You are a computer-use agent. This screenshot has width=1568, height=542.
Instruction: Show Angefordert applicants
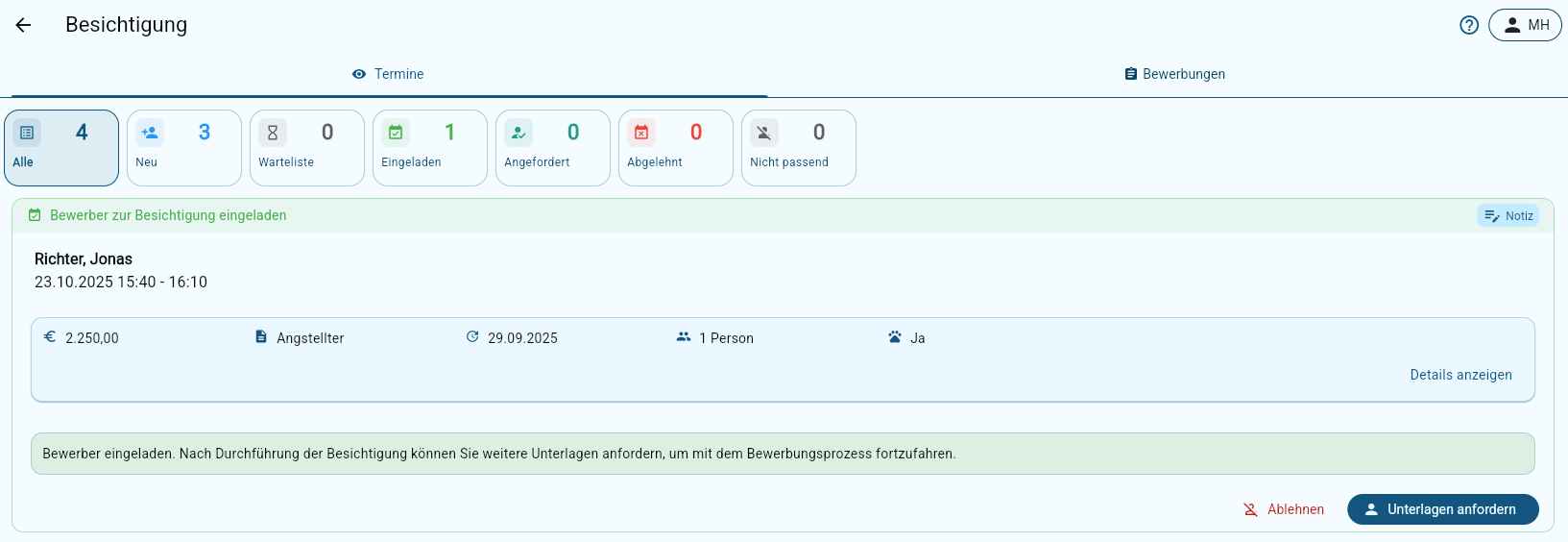(x=553, y=148)
